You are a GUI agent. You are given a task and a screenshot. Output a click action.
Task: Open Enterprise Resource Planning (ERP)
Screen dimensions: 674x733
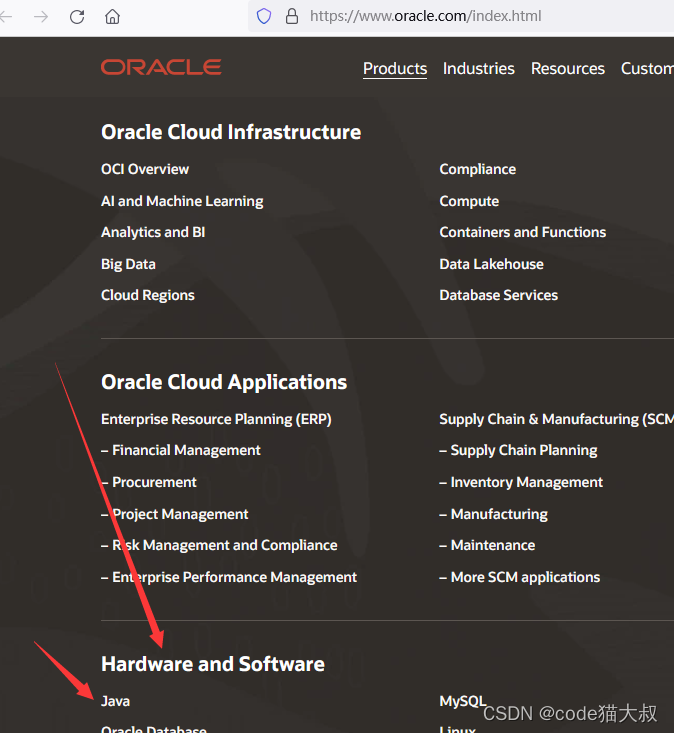coord(216,419)
